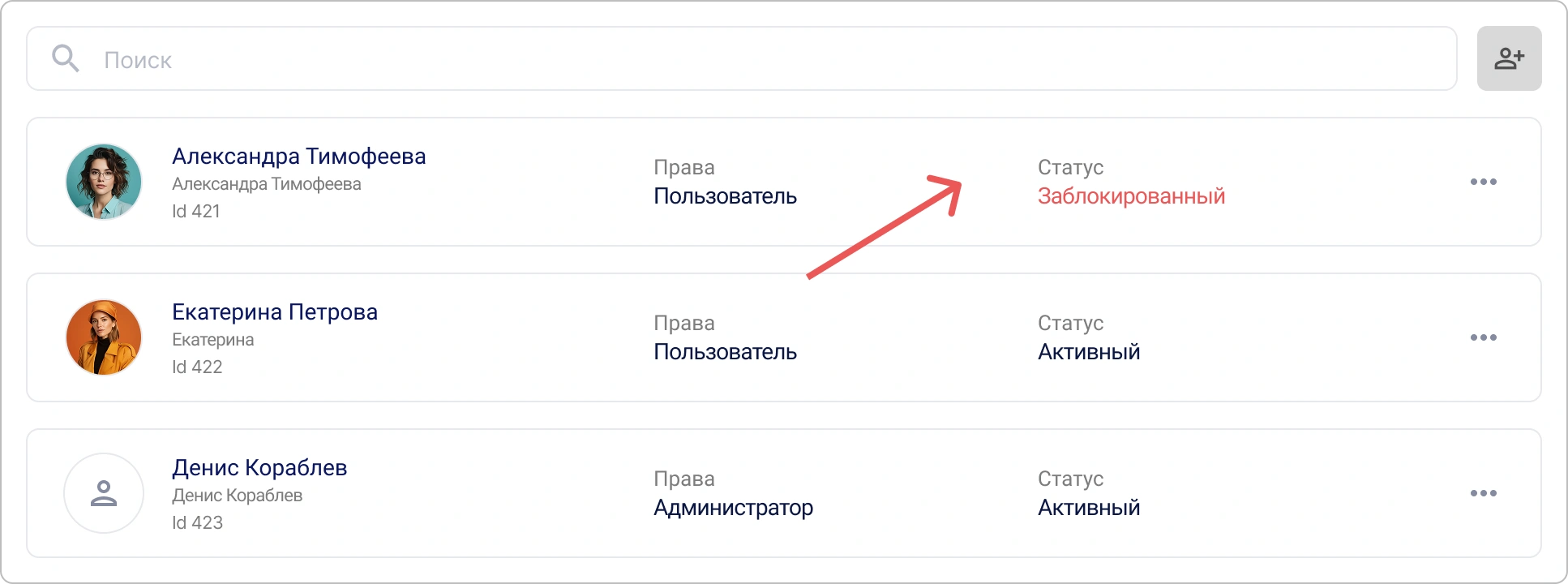
Task: Click the add user icon
Action: click(x=1509, y=58)
